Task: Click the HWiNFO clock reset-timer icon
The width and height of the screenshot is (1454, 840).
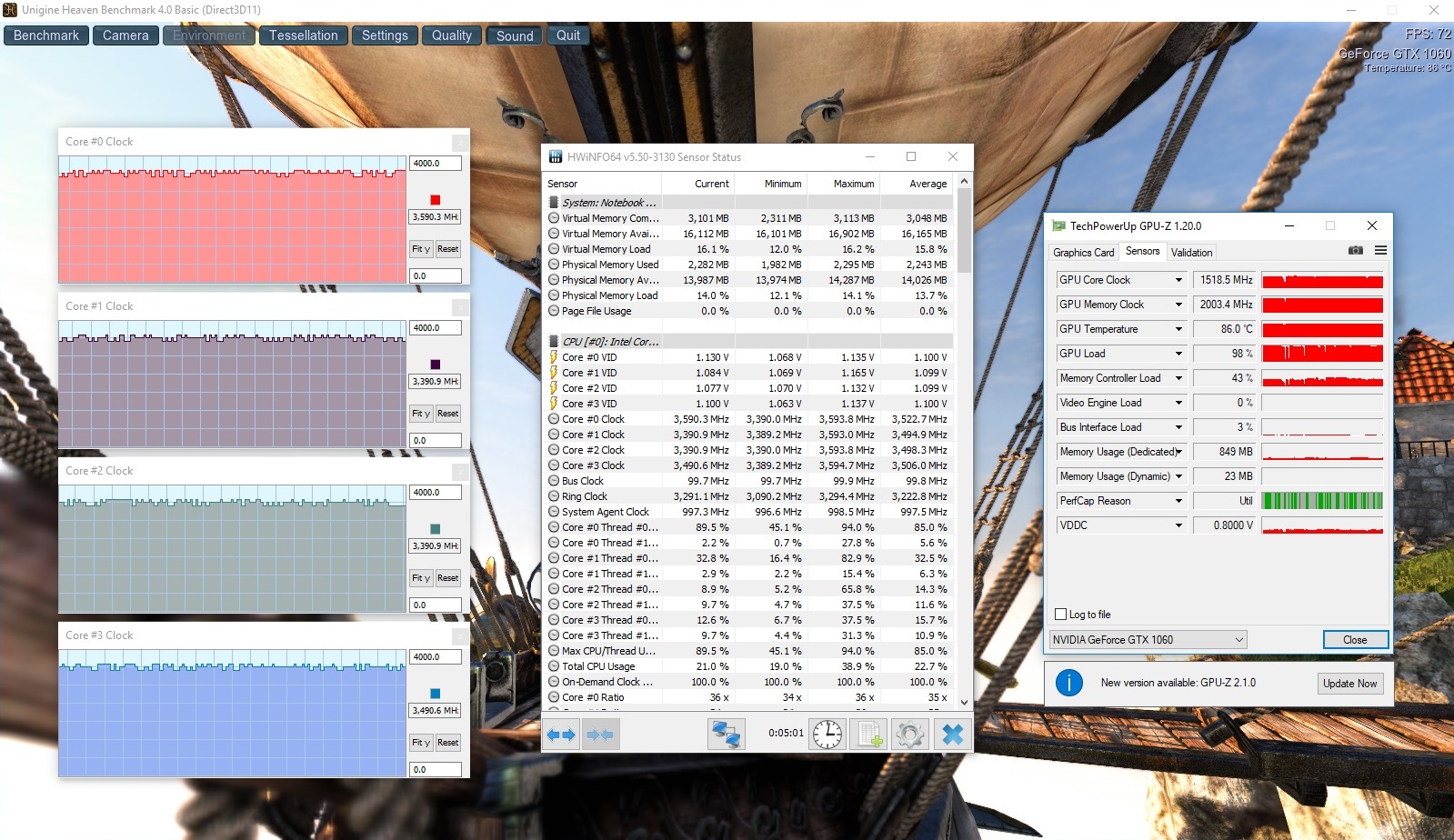Action: tap(827, 735)
